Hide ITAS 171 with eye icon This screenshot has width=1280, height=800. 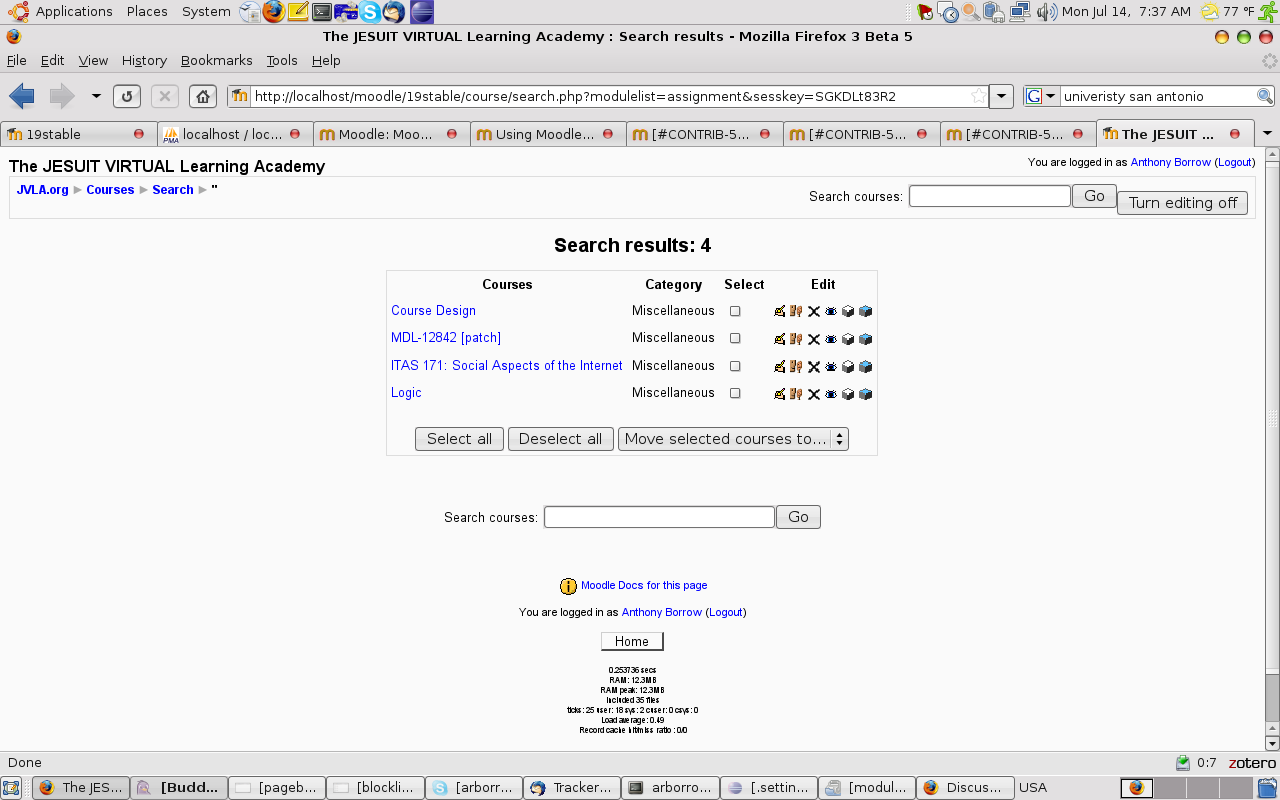pyautogui.click(x=831, y=366)
